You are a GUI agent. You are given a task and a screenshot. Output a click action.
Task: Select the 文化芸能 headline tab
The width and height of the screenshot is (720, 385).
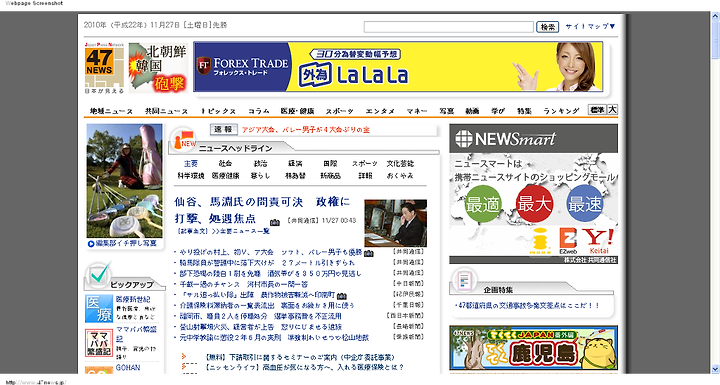400,164
